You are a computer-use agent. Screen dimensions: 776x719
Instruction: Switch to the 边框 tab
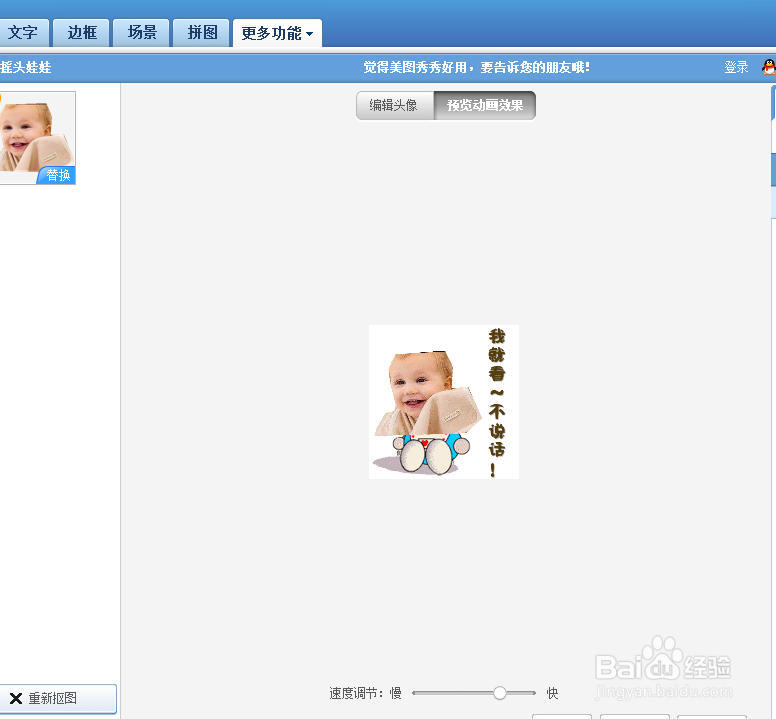pos(81,33)
